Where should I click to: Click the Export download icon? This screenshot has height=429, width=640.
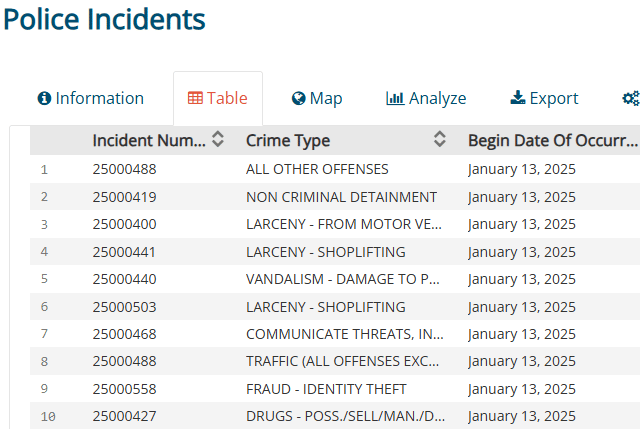(517, 98)
